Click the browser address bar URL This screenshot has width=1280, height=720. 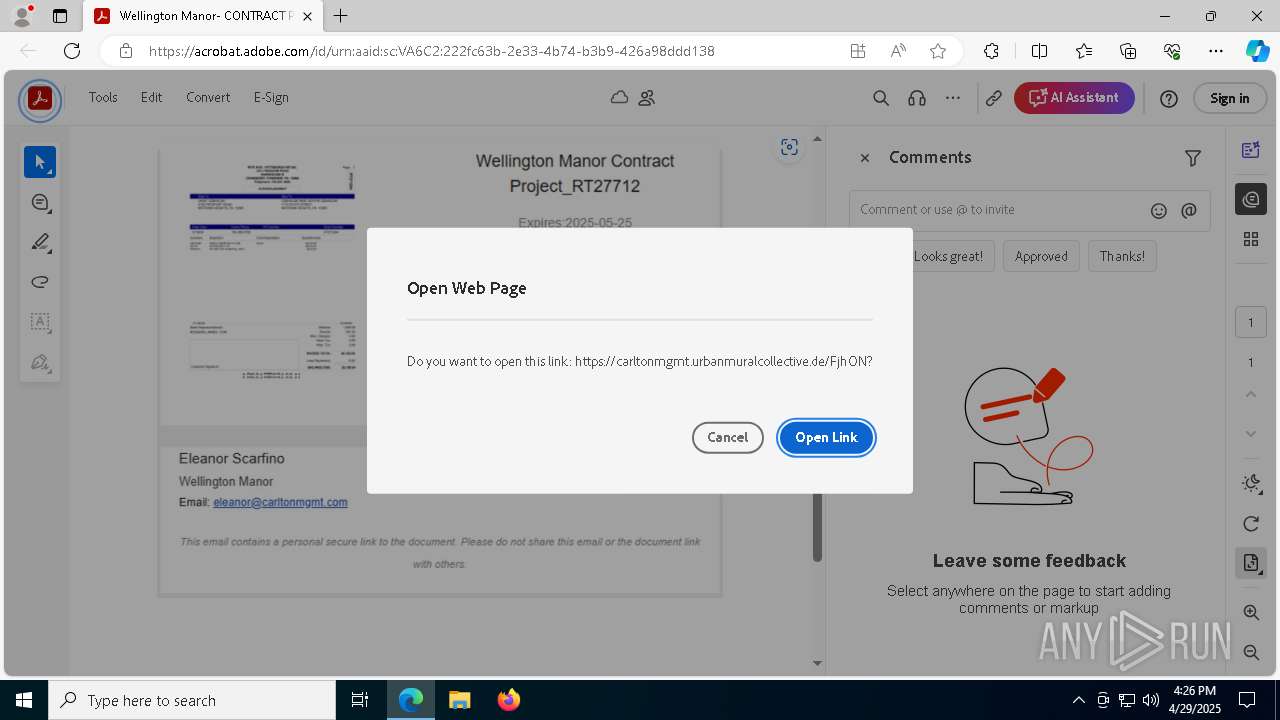click(x=432, y=51)
